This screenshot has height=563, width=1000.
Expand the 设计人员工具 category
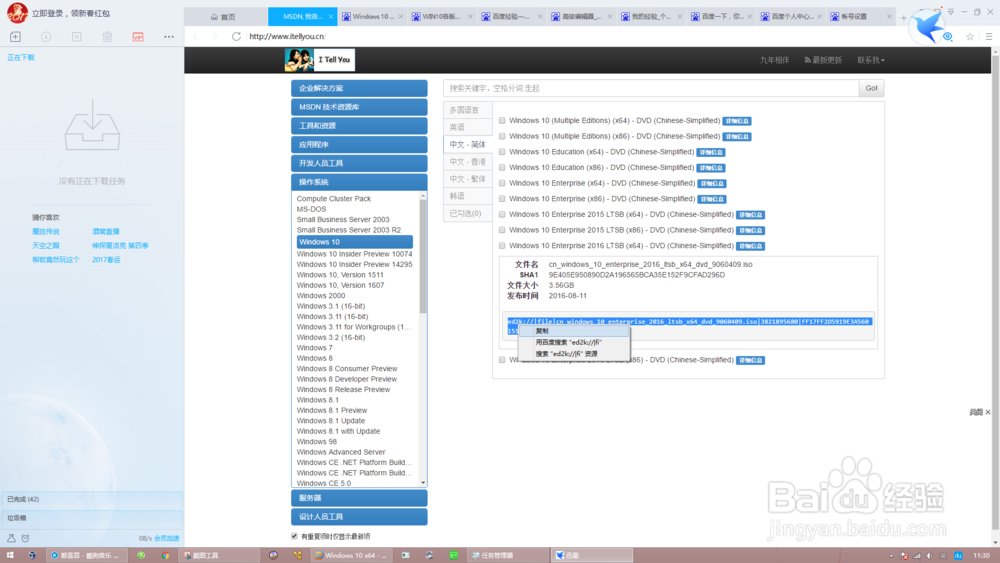click(x=359, y=516)
